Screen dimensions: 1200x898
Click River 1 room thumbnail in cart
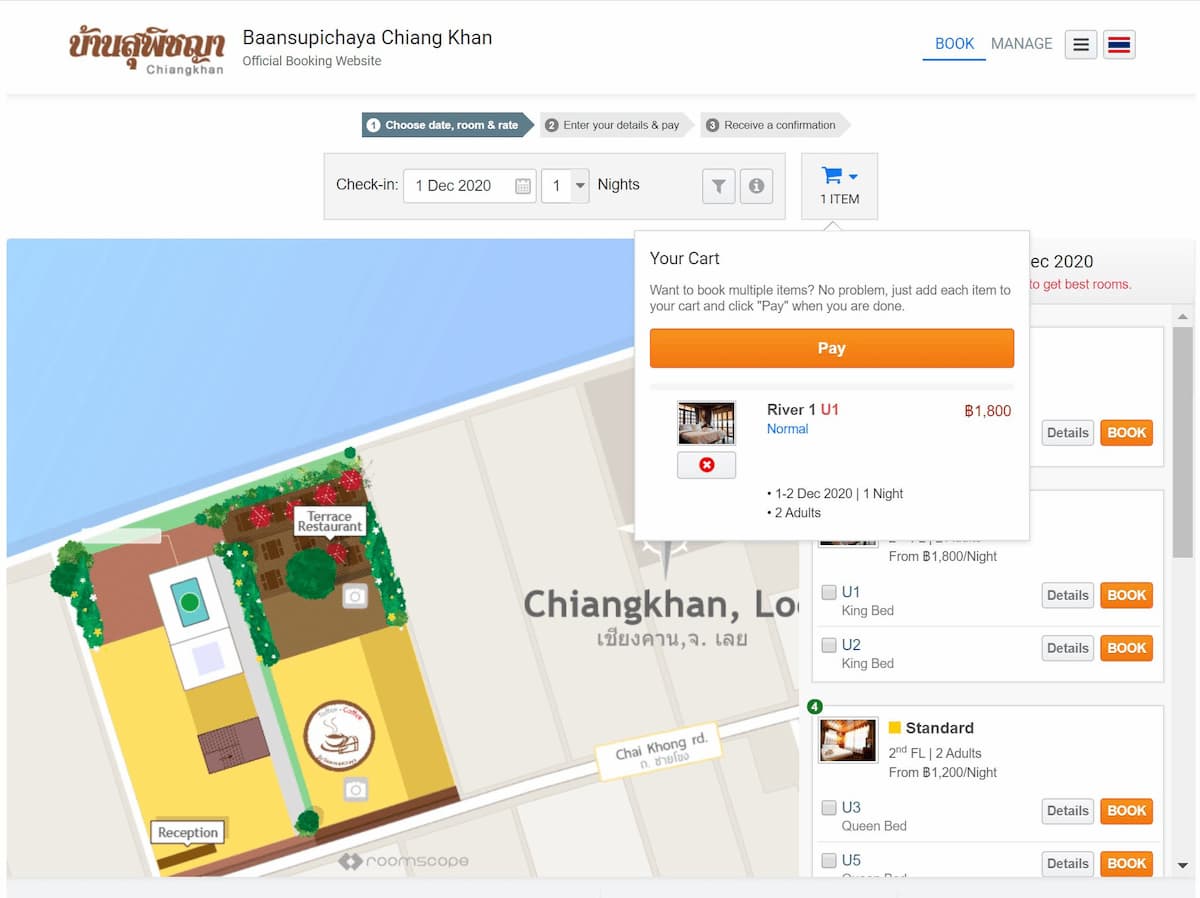coord(706,423)
